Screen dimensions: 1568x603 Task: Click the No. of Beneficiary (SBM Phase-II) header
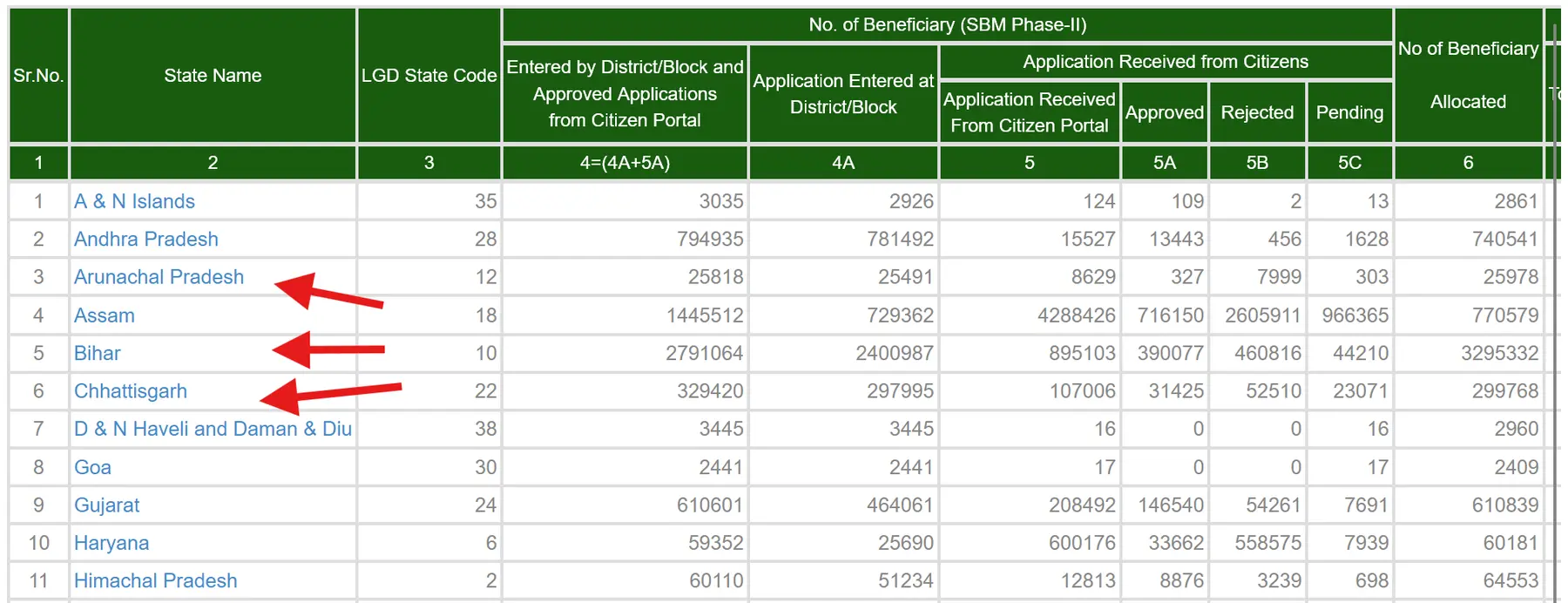(948, 24)
